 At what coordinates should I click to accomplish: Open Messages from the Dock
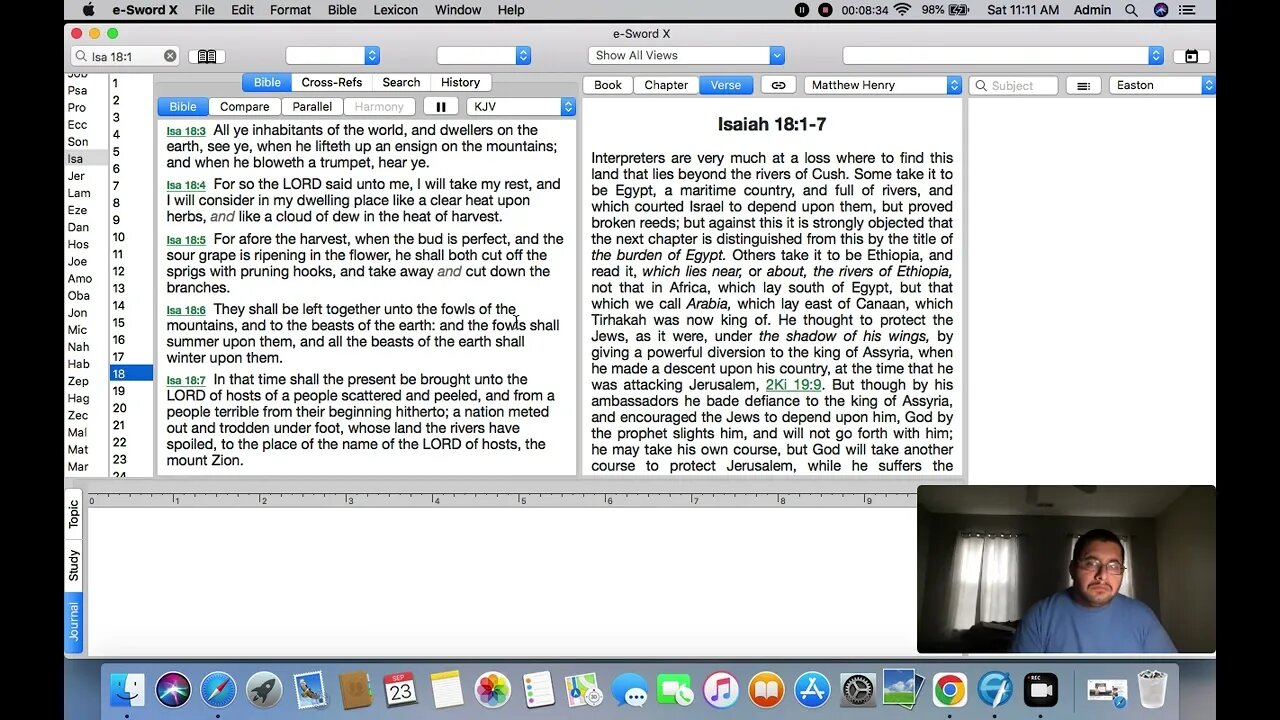[629, 690]
